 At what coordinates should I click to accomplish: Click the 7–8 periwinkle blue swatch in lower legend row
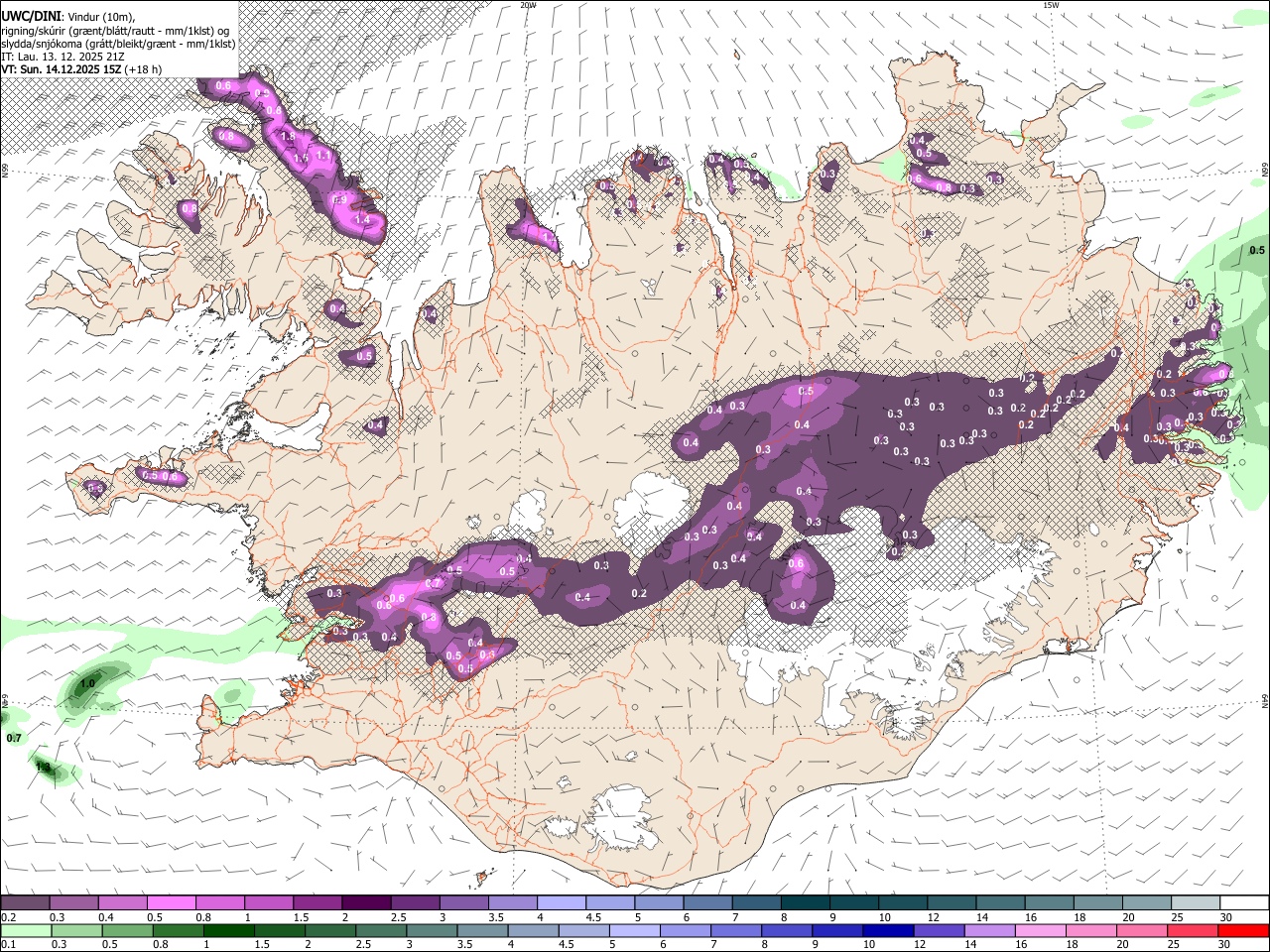pos(736,930)
